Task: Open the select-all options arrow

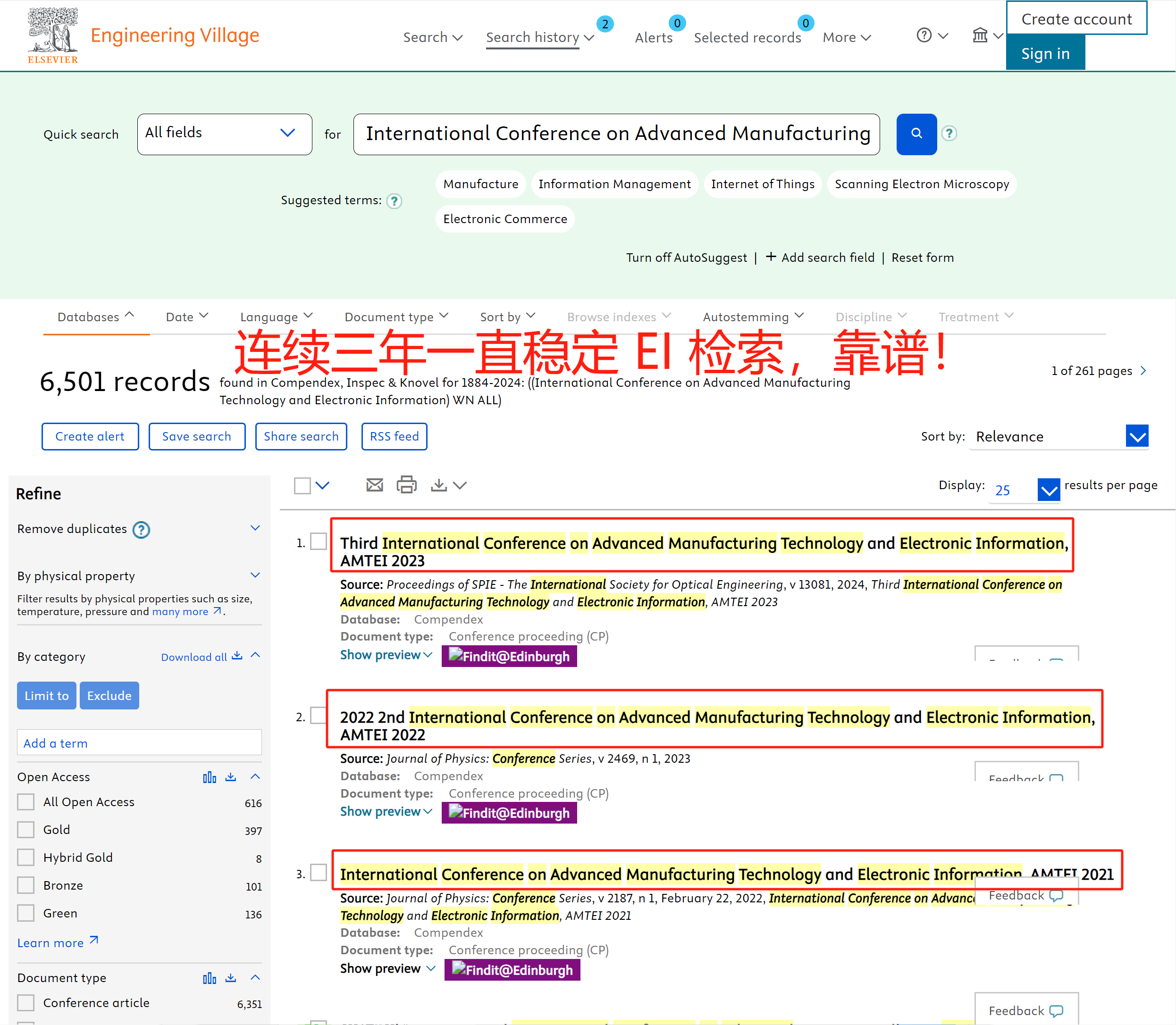Action: (x=323, y=486)
